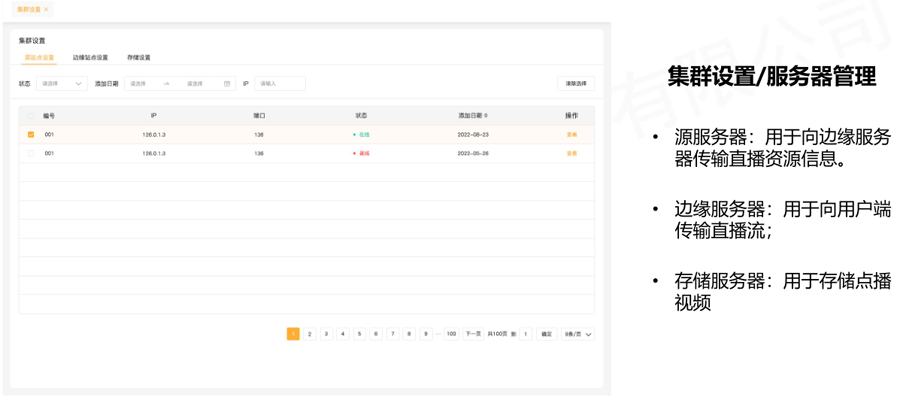Go to page 6
The image size is (900, 403).
click(x=376, y=334)
